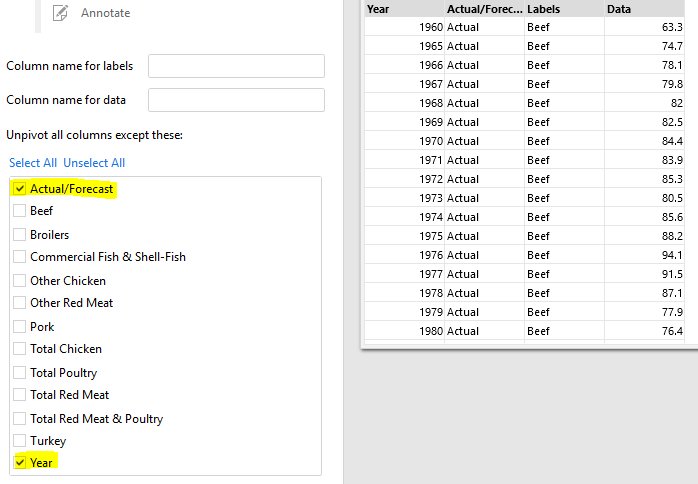Click the Year column header
Viewport: 698px width, 484px height.
[x=403, y=9]
